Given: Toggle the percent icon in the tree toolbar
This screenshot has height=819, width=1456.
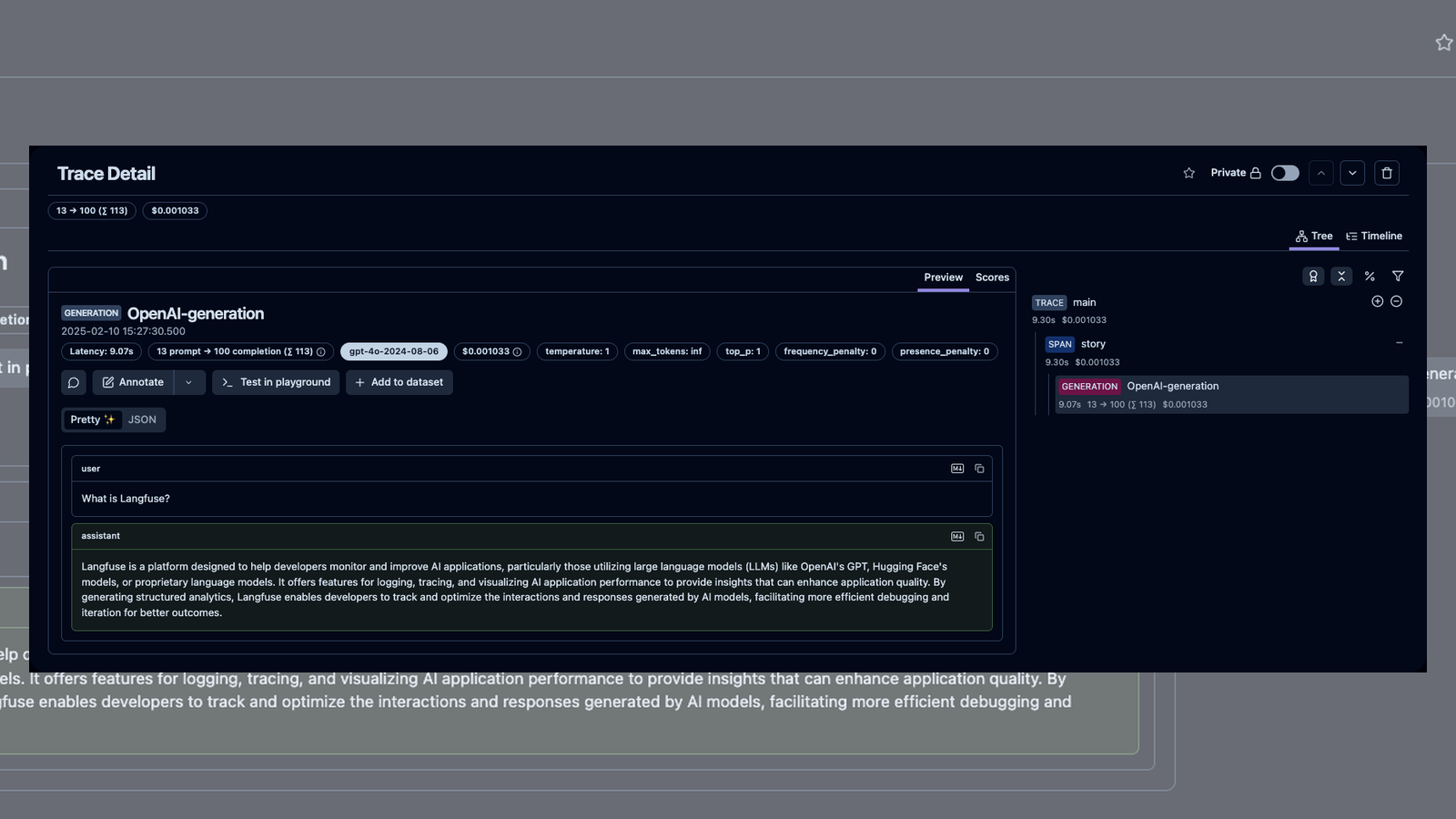Looking at the screenshot, I should (x=1370, y=276).
